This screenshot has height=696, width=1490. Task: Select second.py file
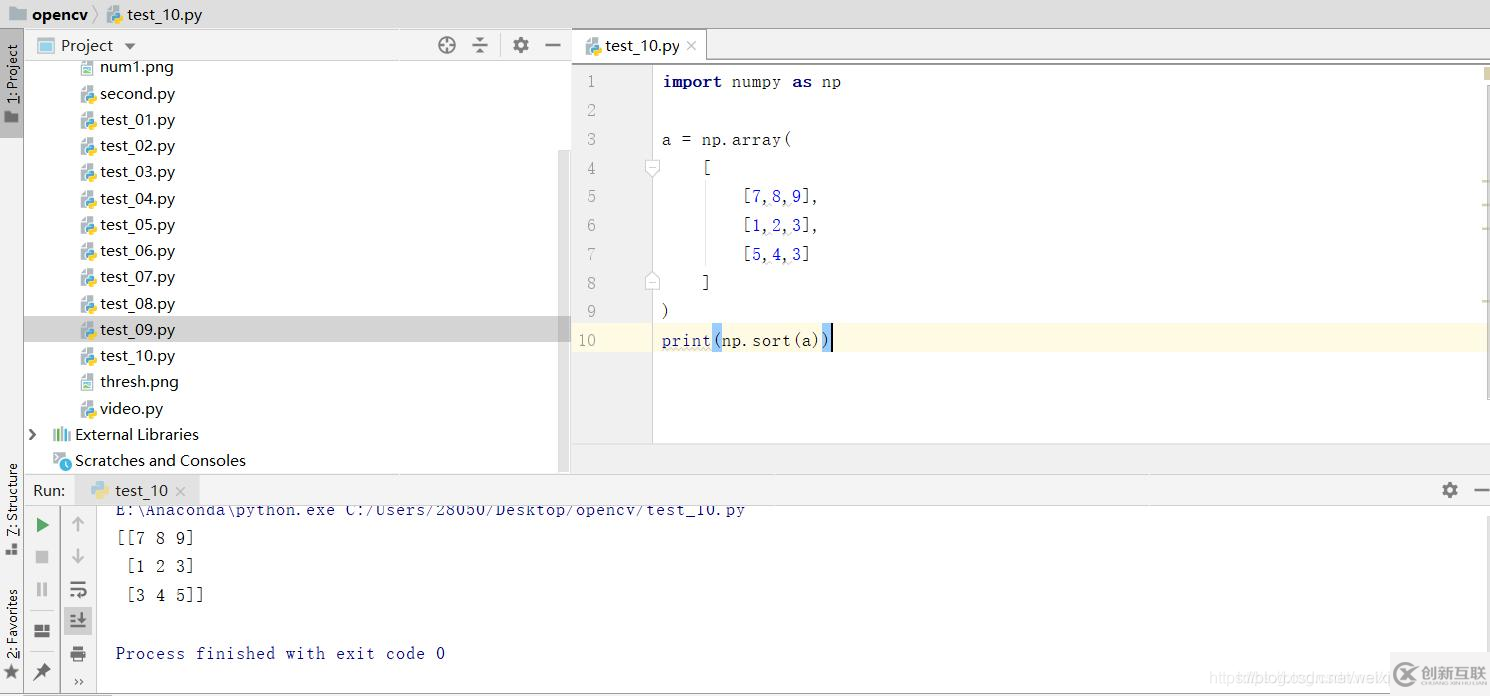tap(137, 93)
